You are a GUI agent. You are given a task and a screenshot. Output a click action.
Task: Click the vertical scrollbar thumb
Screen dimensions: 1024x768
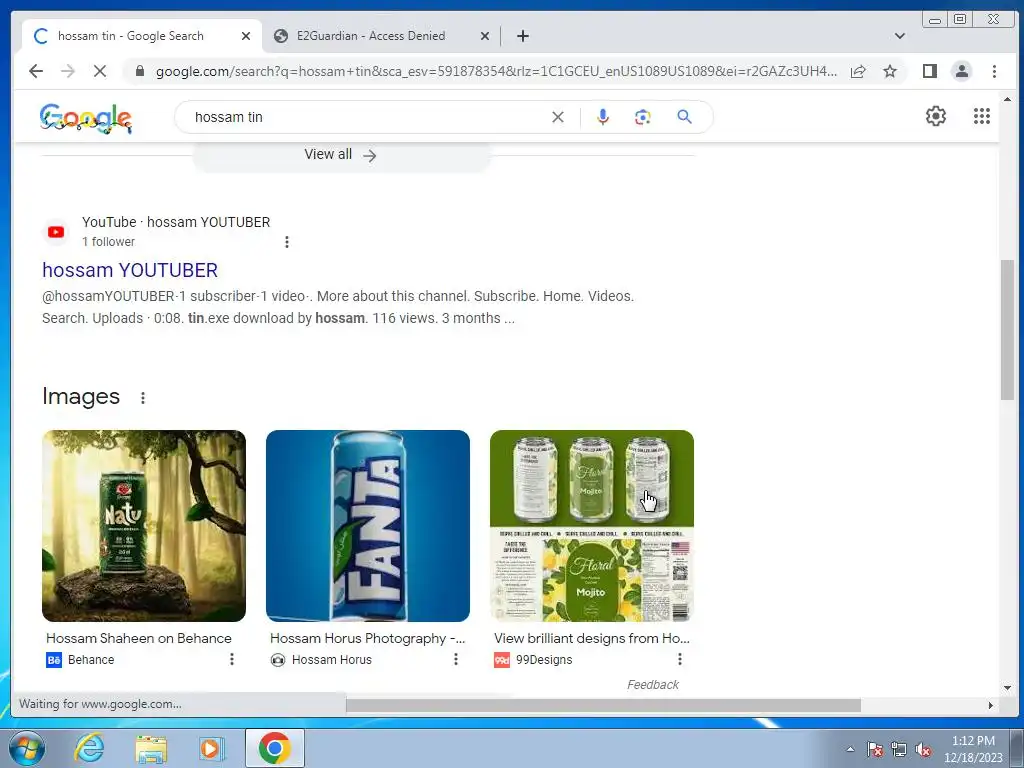[1007, 329]
